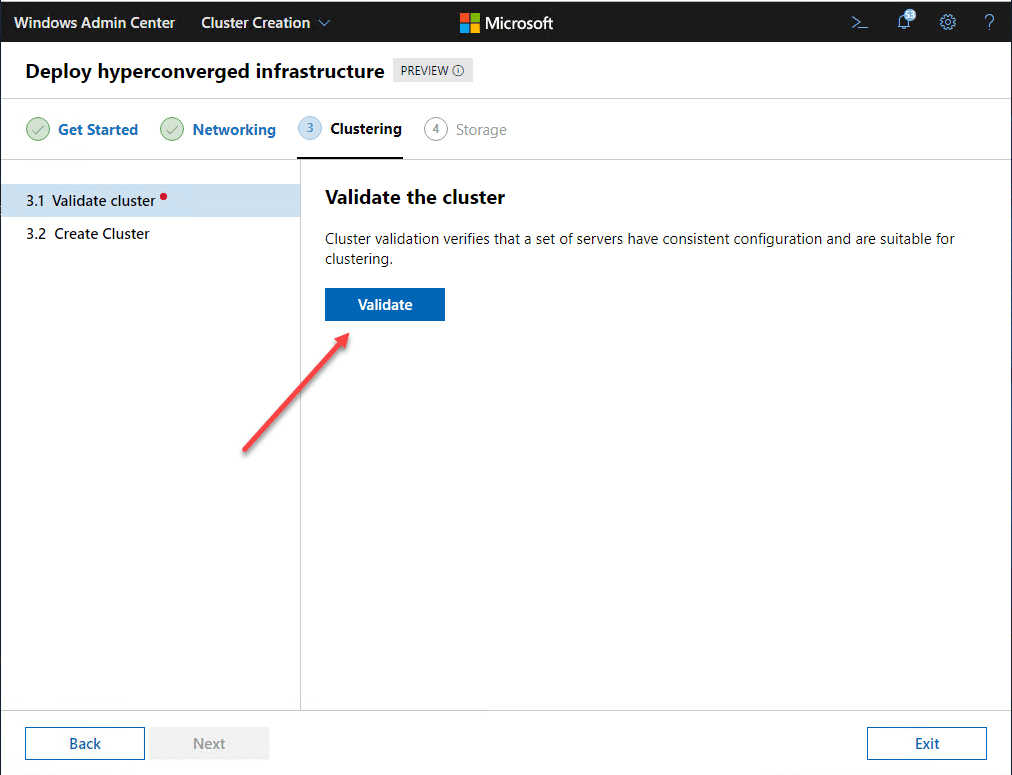This screenshot has height=775, width=1012.
Task: Open the Storage step tab
Action: 481,130
